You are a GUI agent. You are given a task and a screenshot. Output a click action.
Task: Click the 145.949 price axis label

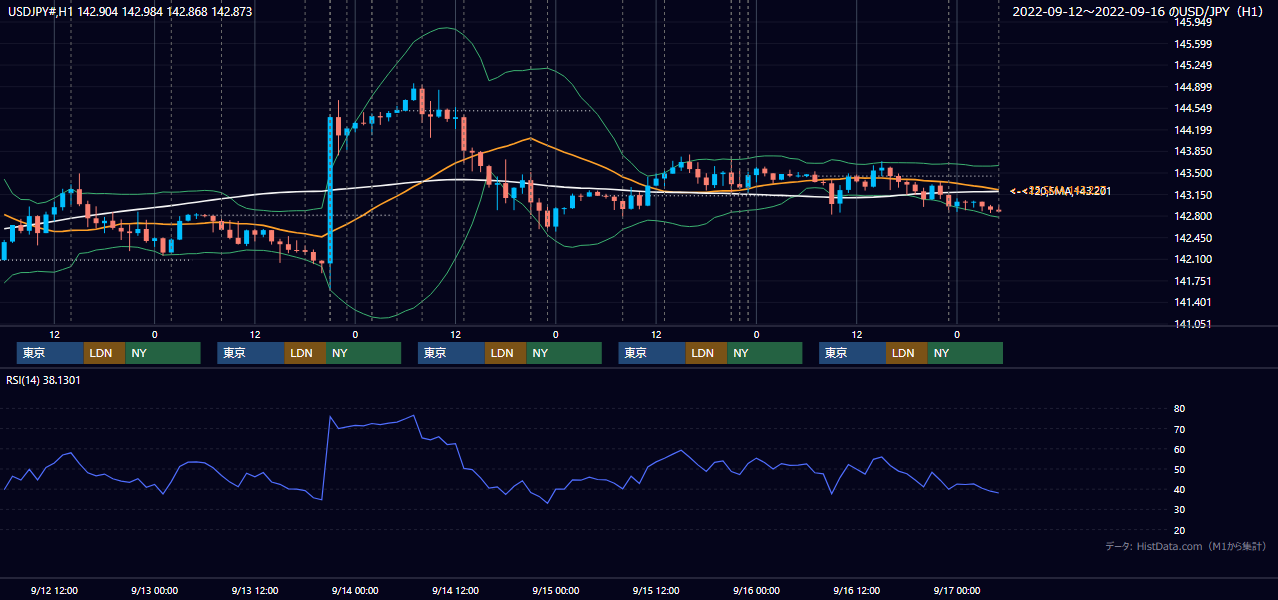point(1194,23)
